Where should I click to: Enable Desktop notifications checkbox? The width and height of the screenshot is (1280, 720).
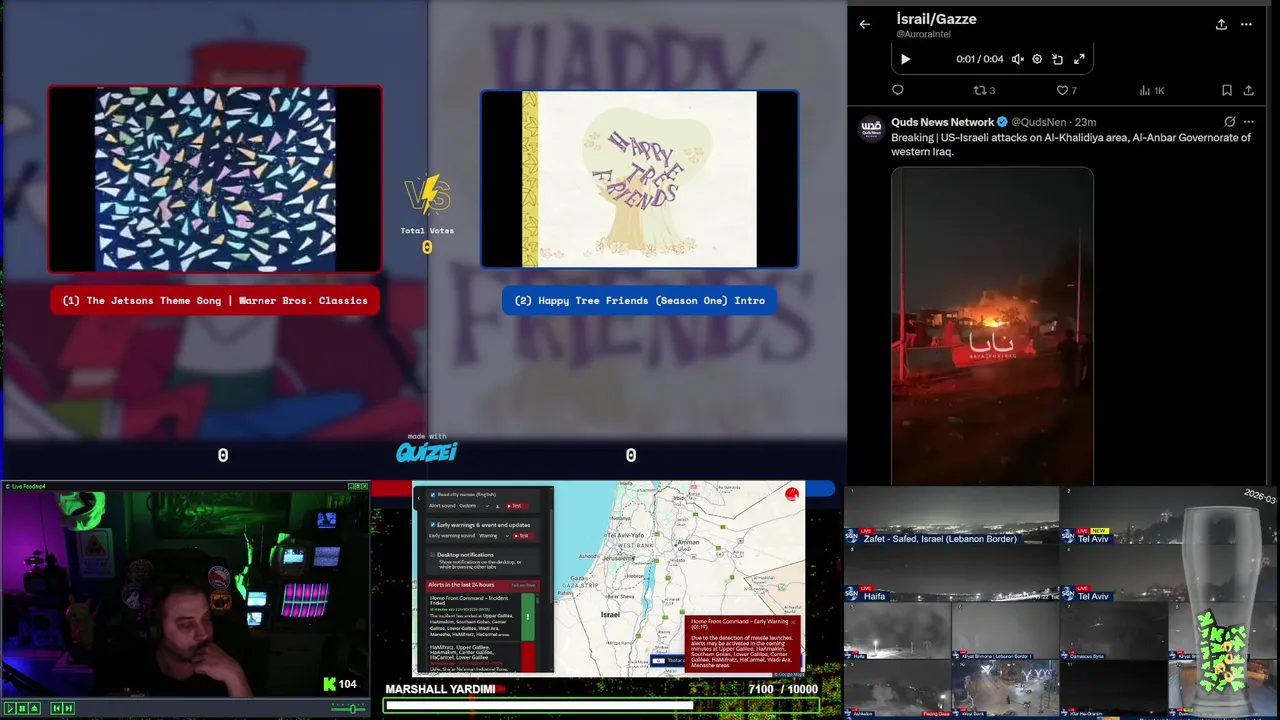[x=433, y=555]
